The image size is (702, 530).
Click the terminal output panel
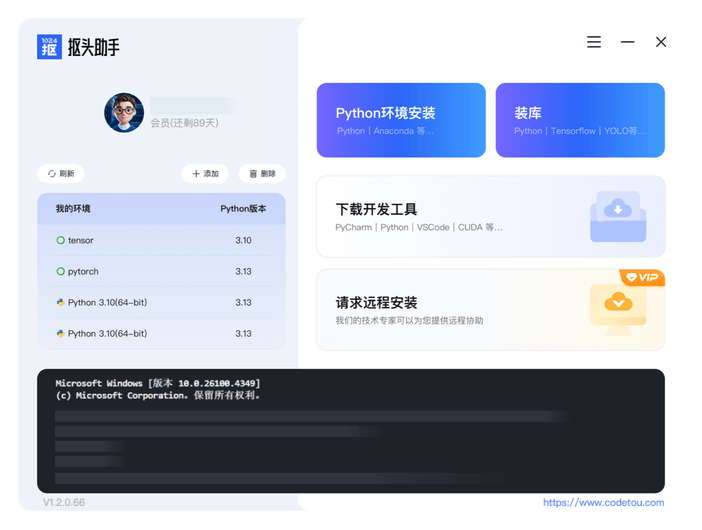point(351,431)
